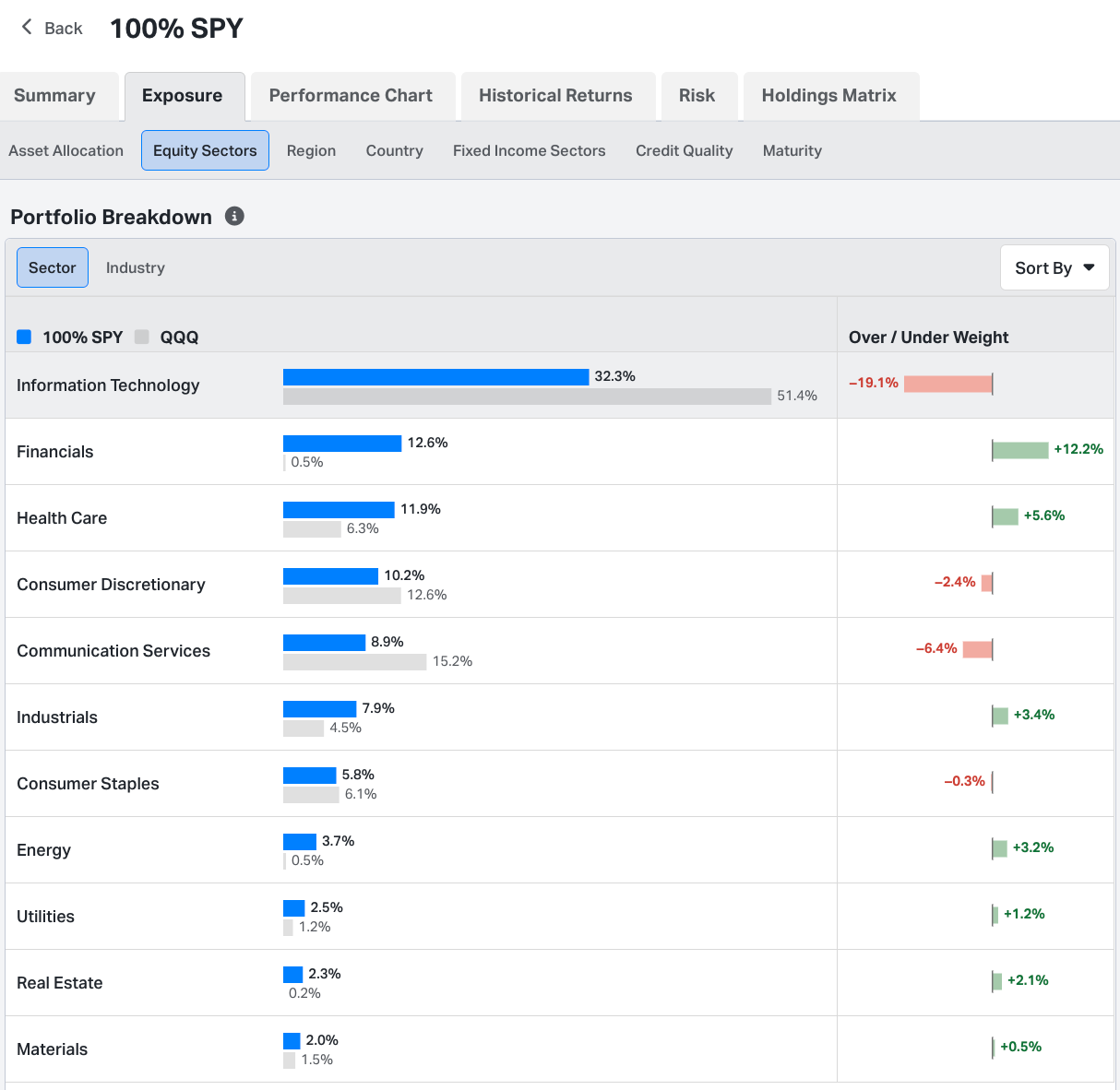The width and height of the screenshot is (1120, 1090).
Task: Click the Portfolio Breakdown heading
Action: (x=111, y=217)
